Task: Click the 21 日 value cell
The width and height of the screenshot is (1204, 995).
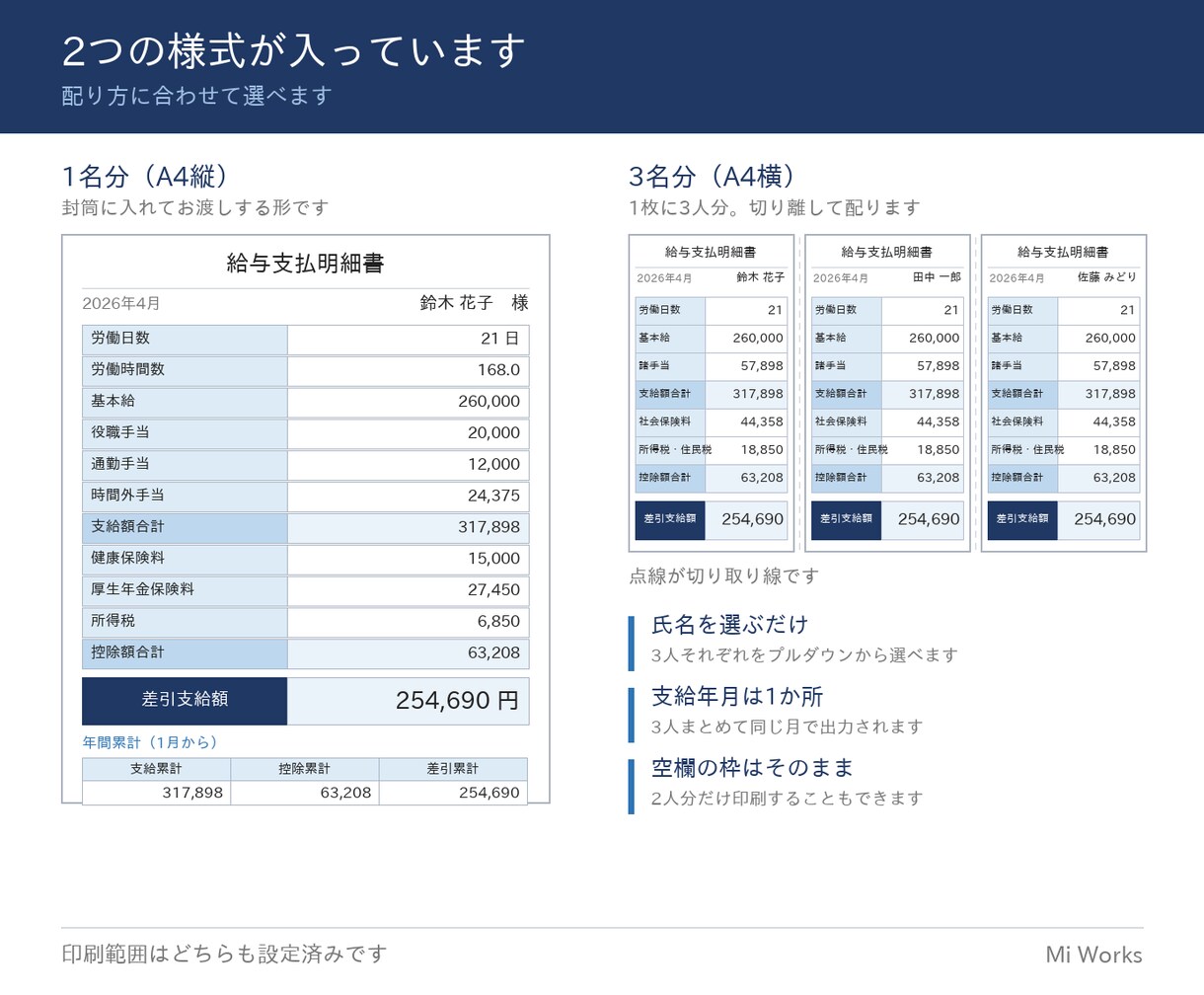Action: pyautogui.click(x=408, y=339)
